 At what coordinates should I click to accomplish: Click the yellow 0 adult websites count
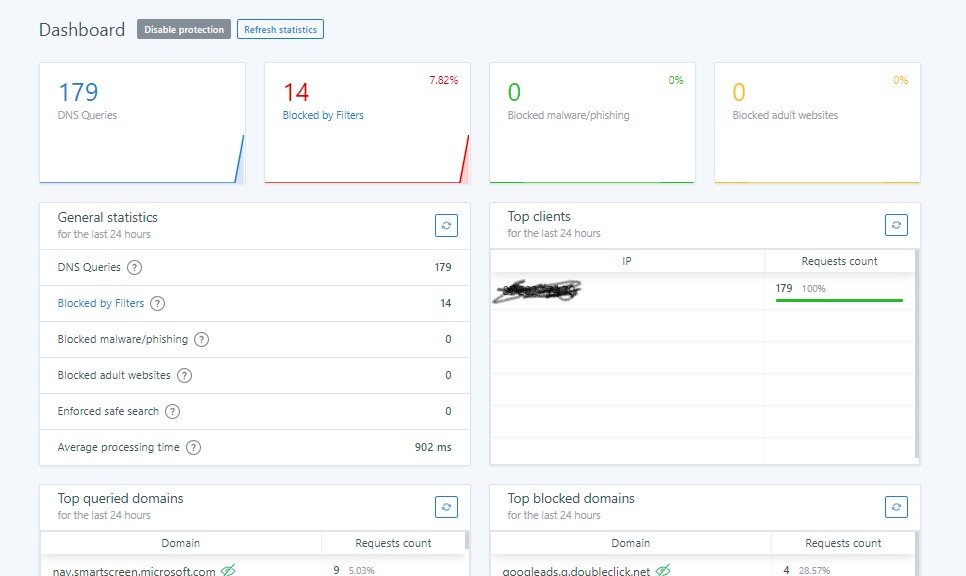click(x=739, y=92)
